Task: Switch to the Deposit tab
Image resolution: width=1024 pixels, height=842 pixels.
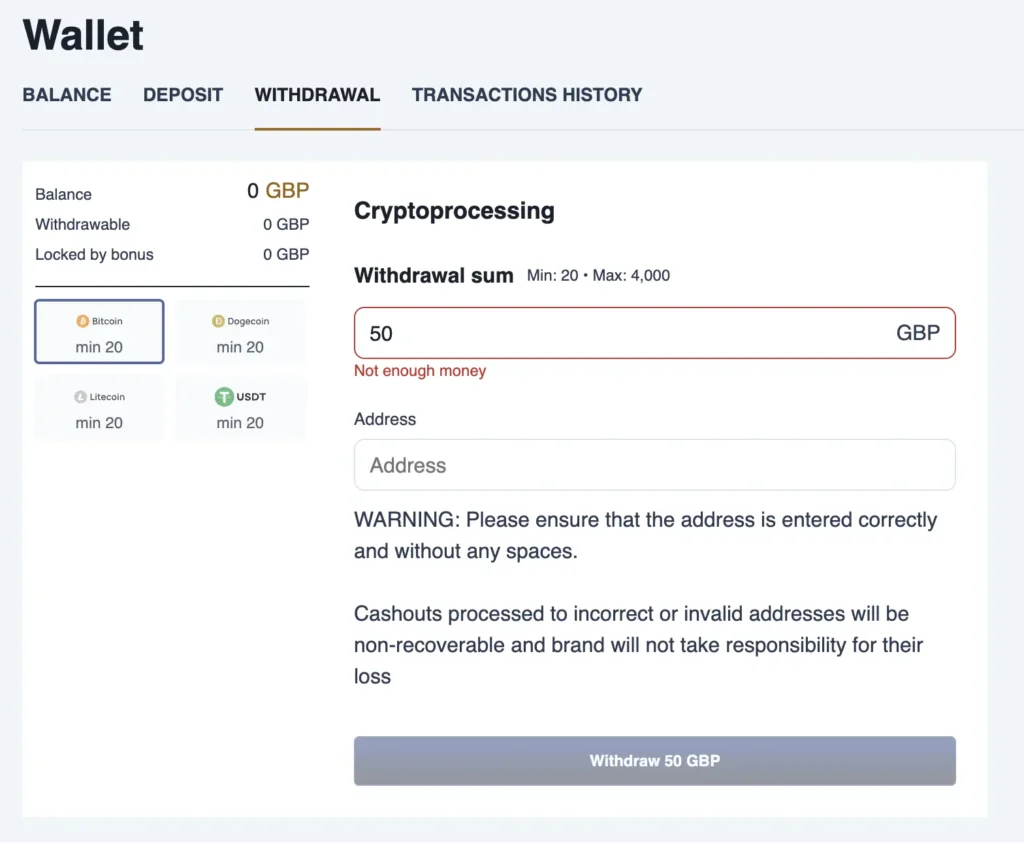Action: (x=183, y=95)
